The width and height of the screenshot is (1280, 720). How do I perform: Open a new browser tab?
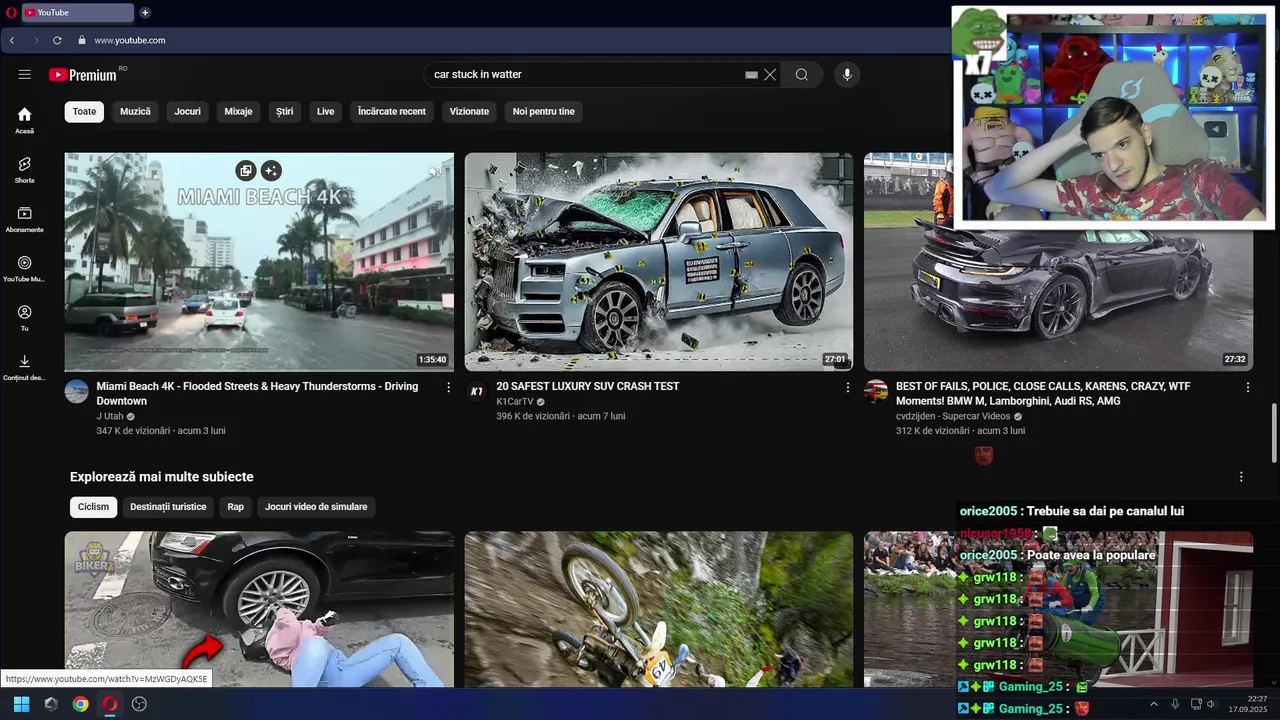145,13
